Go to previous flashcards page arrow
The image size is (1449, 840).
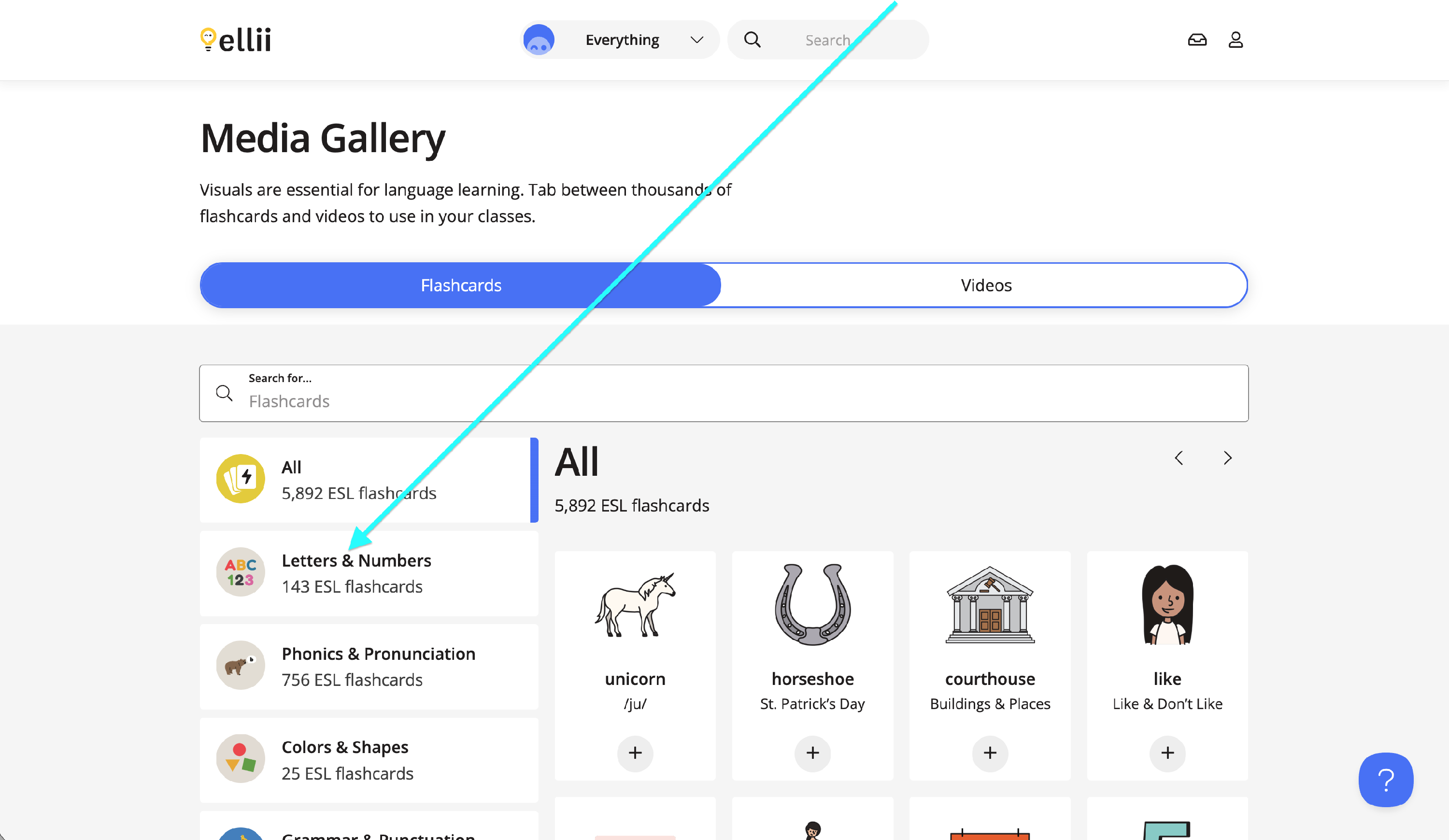click(x=1179, y=457)
